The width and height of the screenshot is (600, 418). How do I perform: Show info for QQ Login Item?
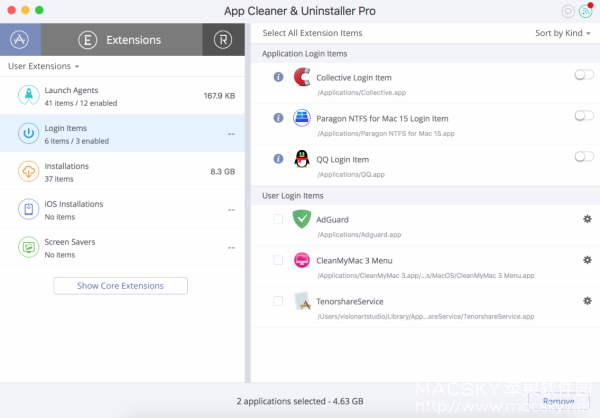278,158
